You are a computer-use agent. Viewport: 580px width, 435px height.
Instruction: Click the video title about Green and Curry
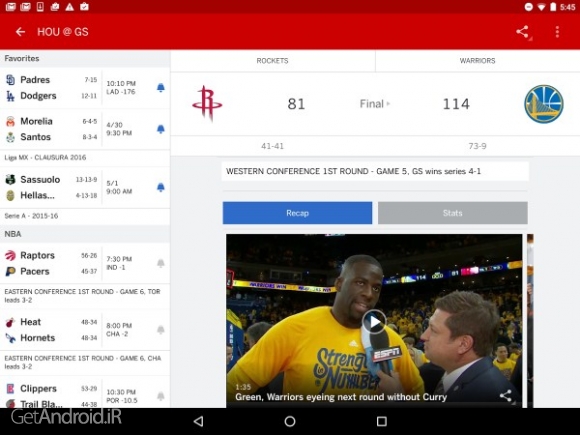click(x=341, y=397)
